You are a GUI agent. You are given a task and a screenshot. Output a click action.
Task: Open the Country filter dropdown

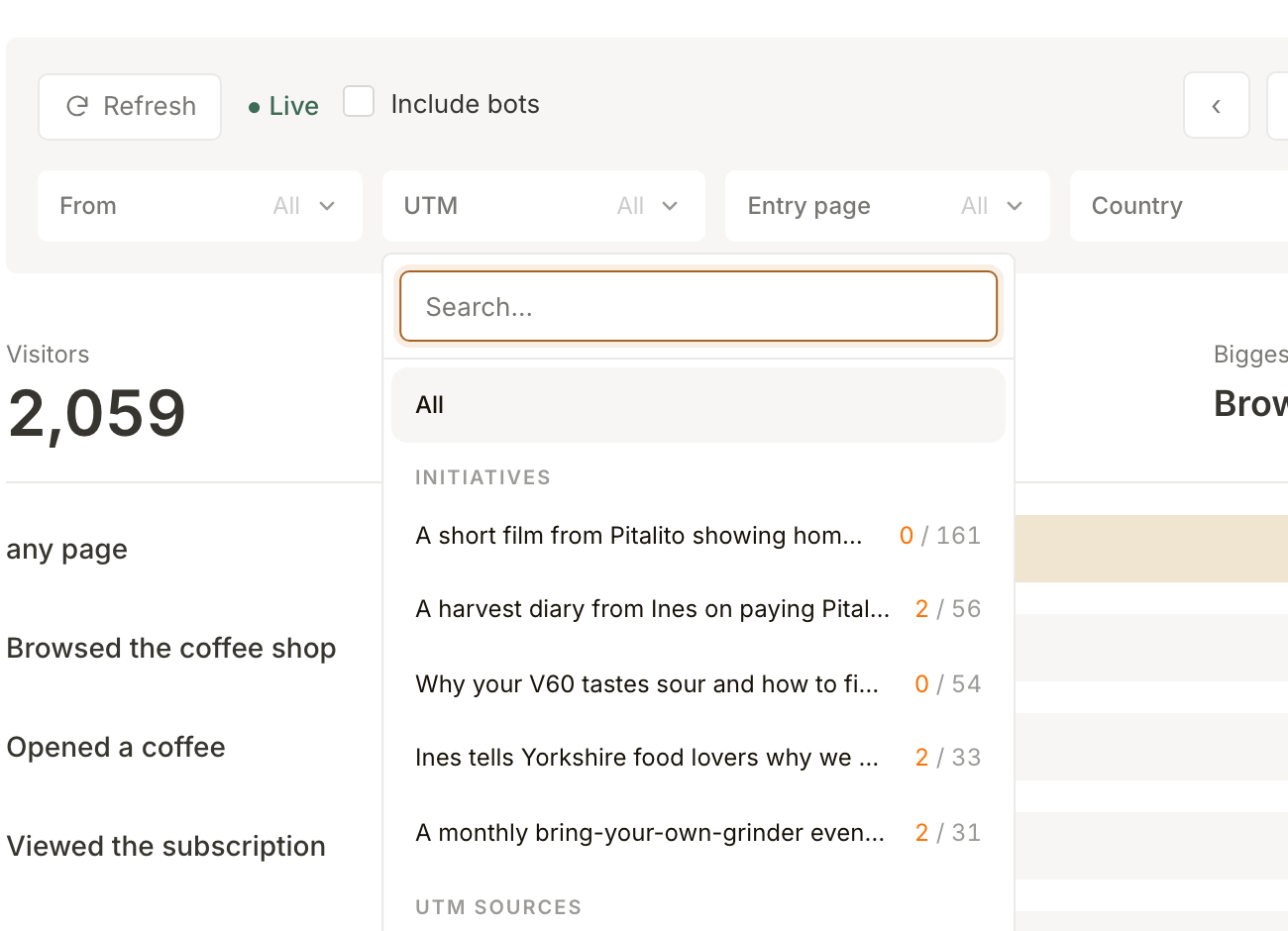tap(1179, 206)
